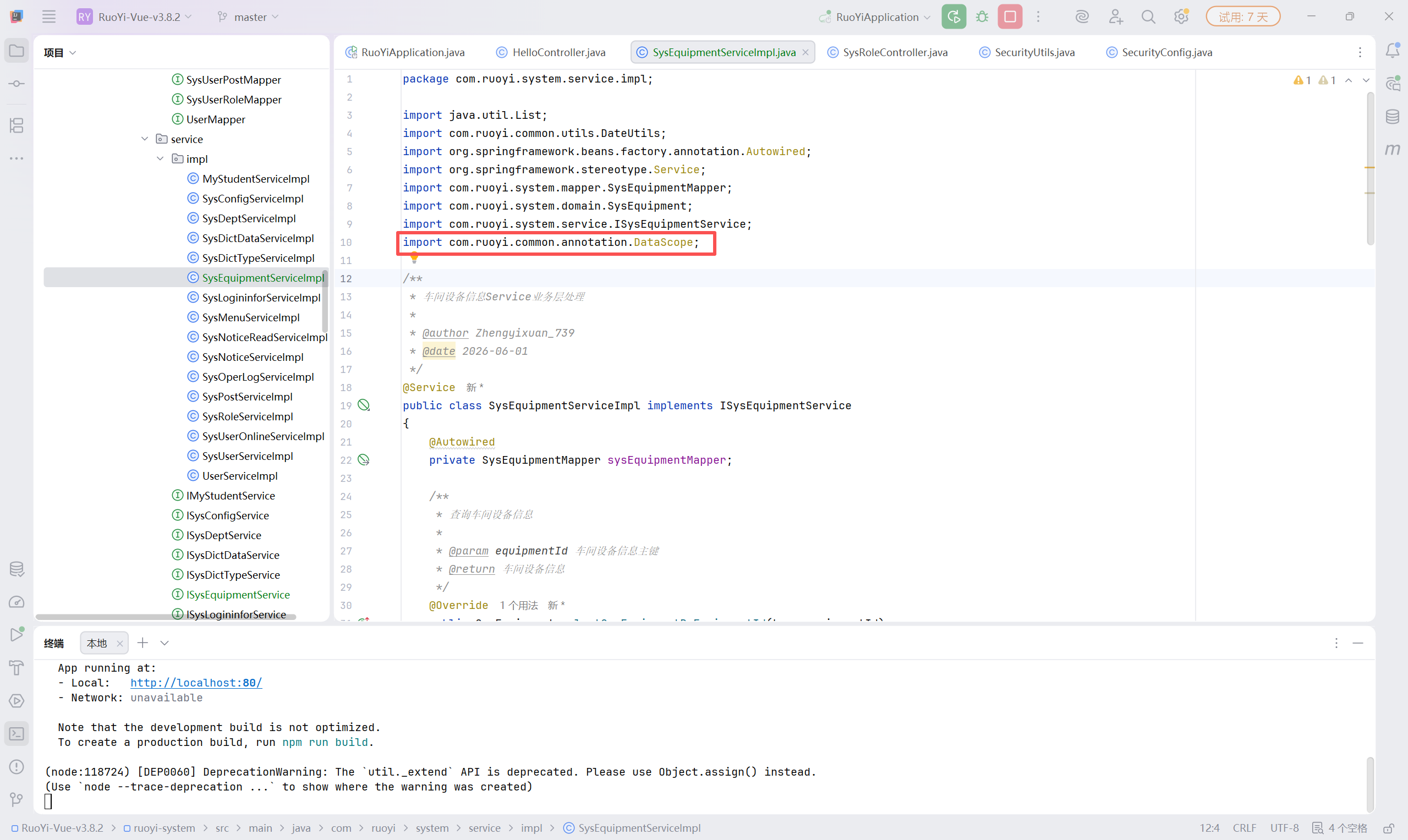
Task: Collapse the service folder
Action: pos(144,139)
